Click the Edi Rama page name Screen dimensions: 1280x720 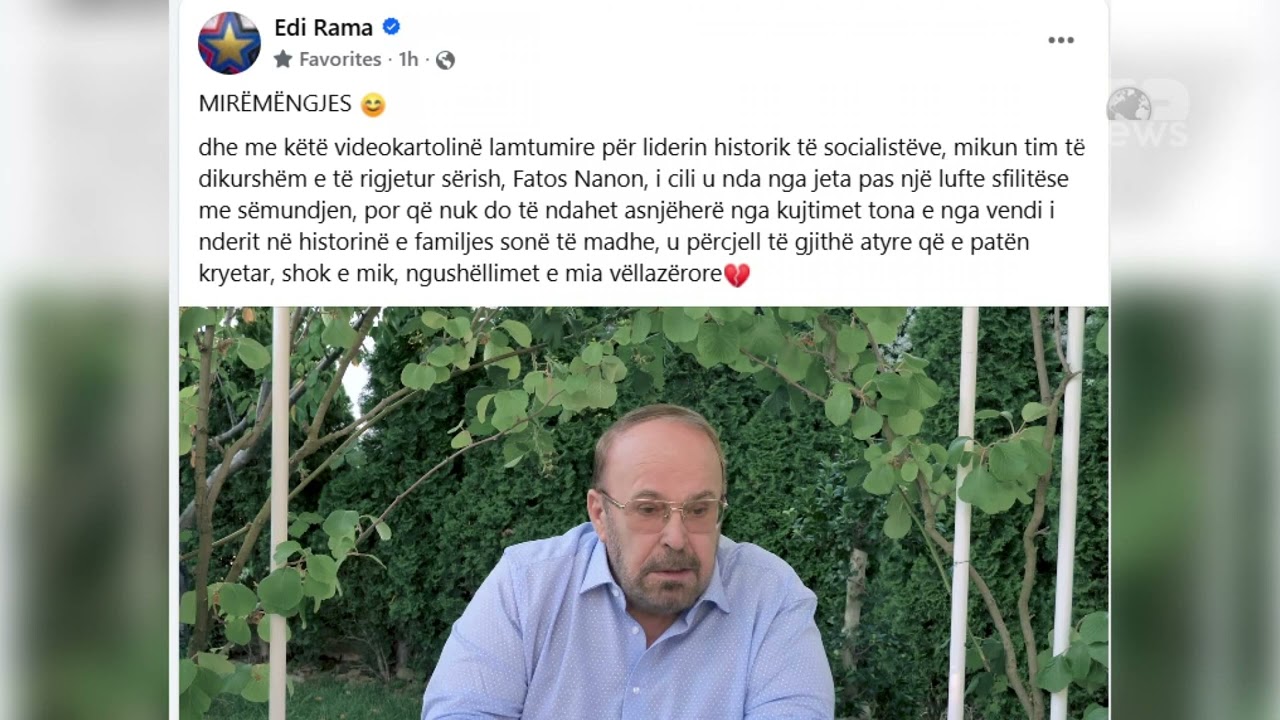point(323,28)
